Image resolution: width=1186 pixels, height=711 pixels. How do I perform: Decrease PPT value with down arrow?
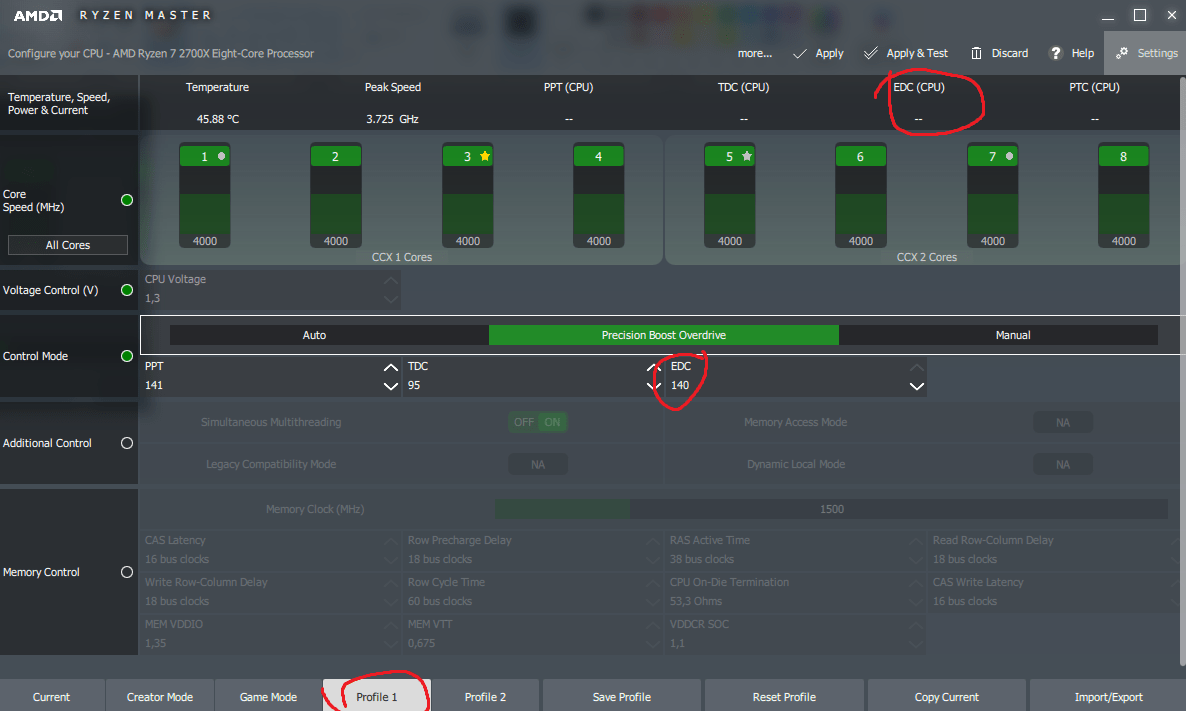pos(390,387)
